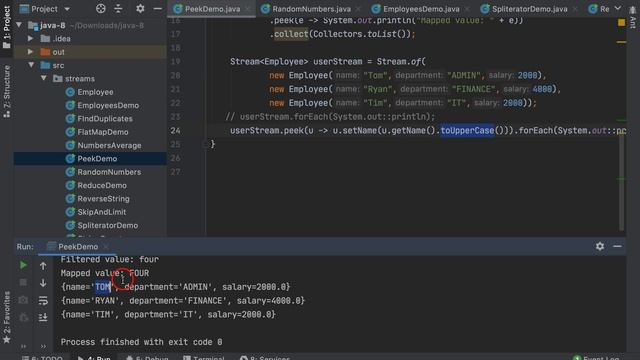Click the collect call on line 17
640x360 pixels.
(x=291, y=34)
